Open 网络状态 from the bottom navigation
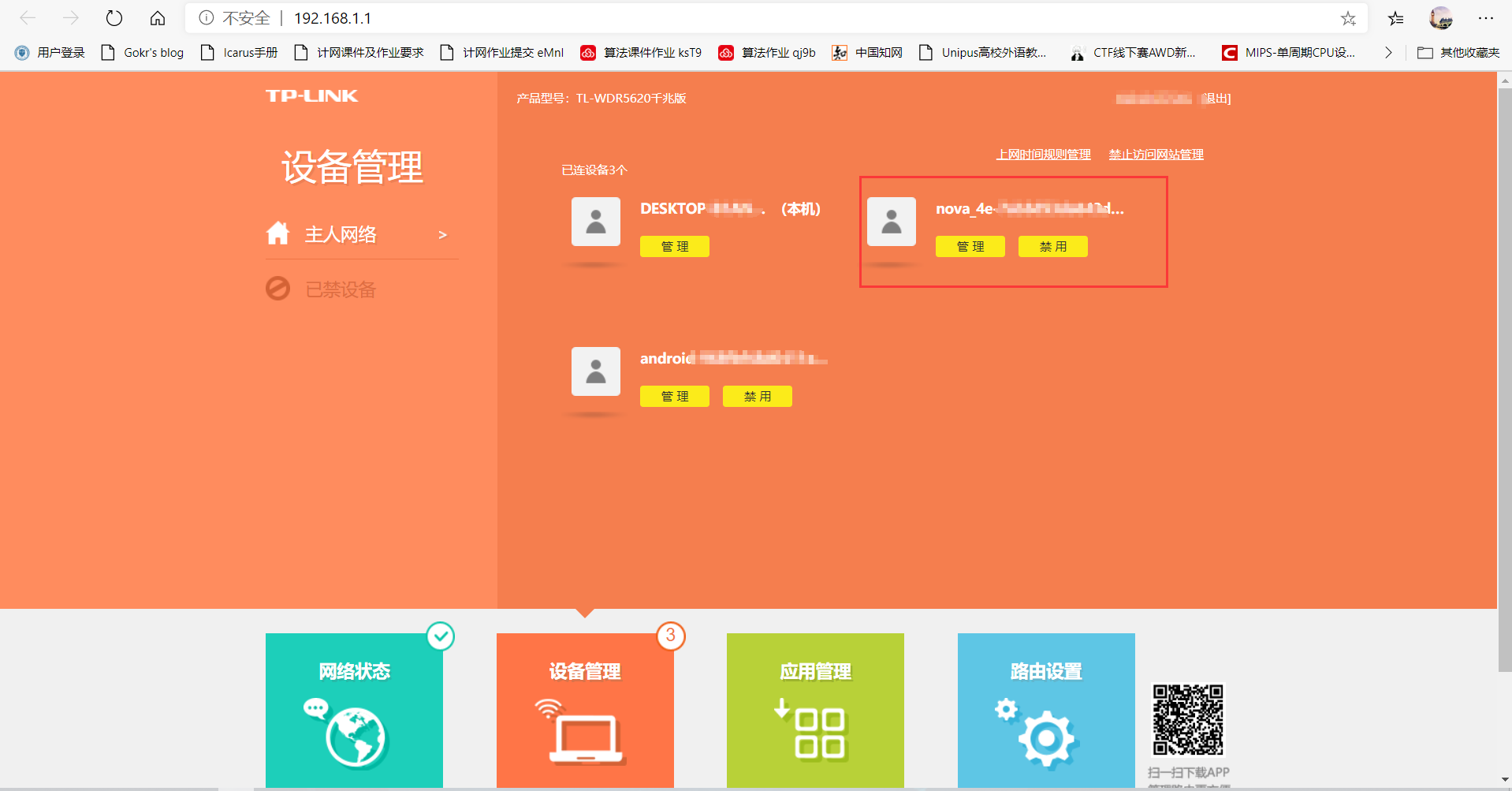 [x=353, y=708]
